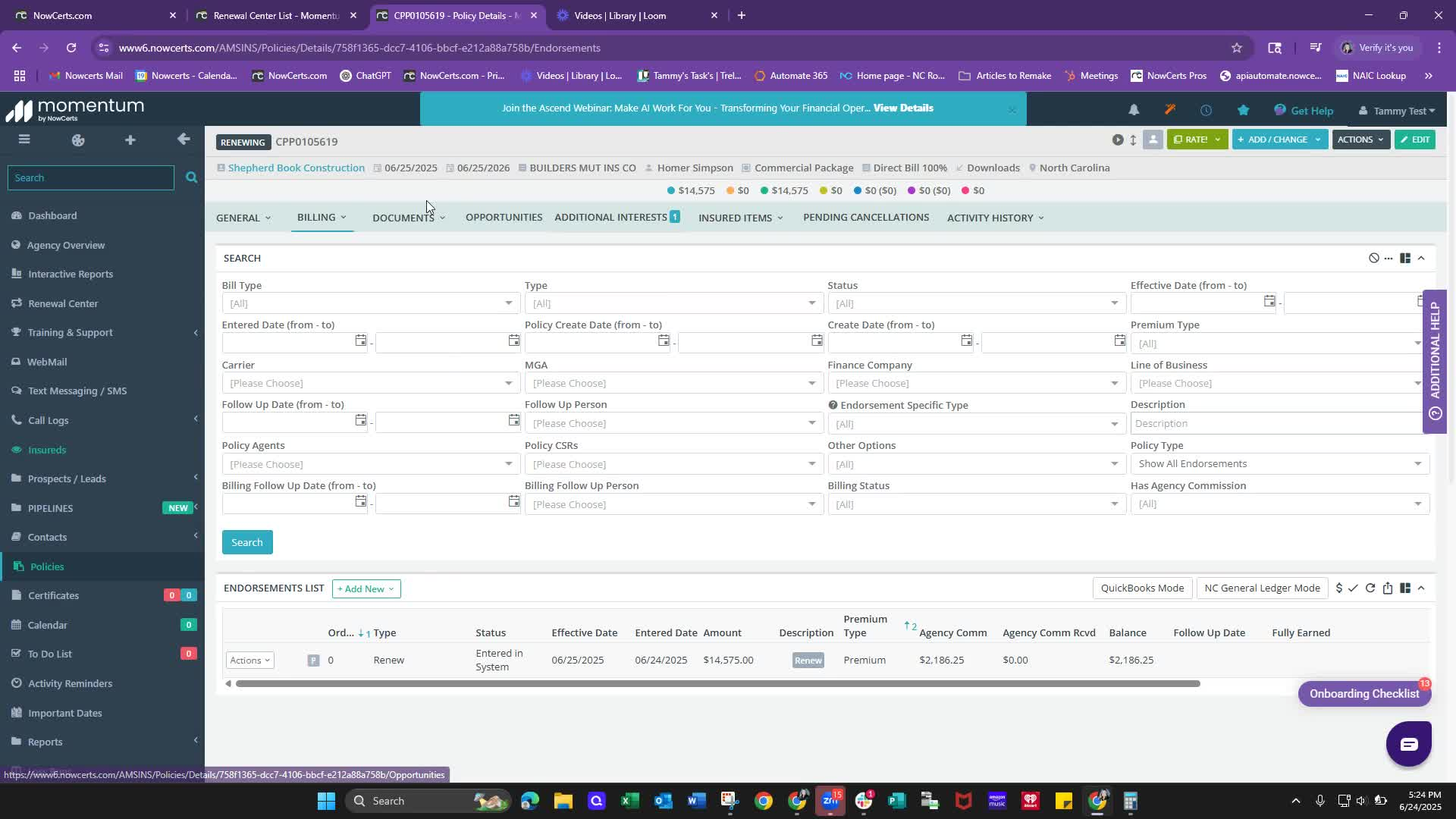Open the Add / Change dropdown button
The image size is (1456, 819).
click(1279, 140)
